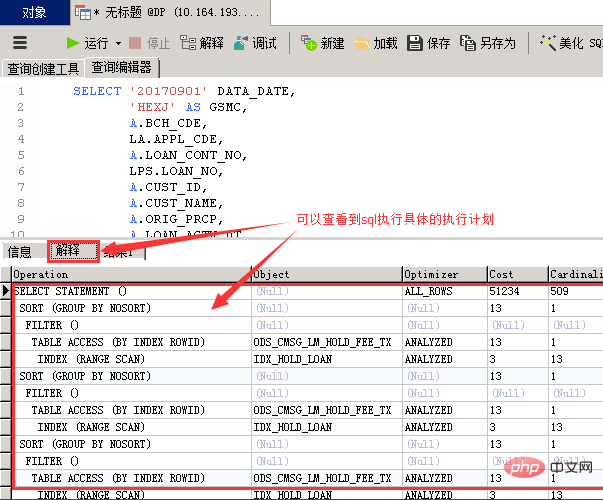This screenshot has height=500, width=603.
Task: Click the Explain (解释) toolbar button
Action: coord(202,43)
